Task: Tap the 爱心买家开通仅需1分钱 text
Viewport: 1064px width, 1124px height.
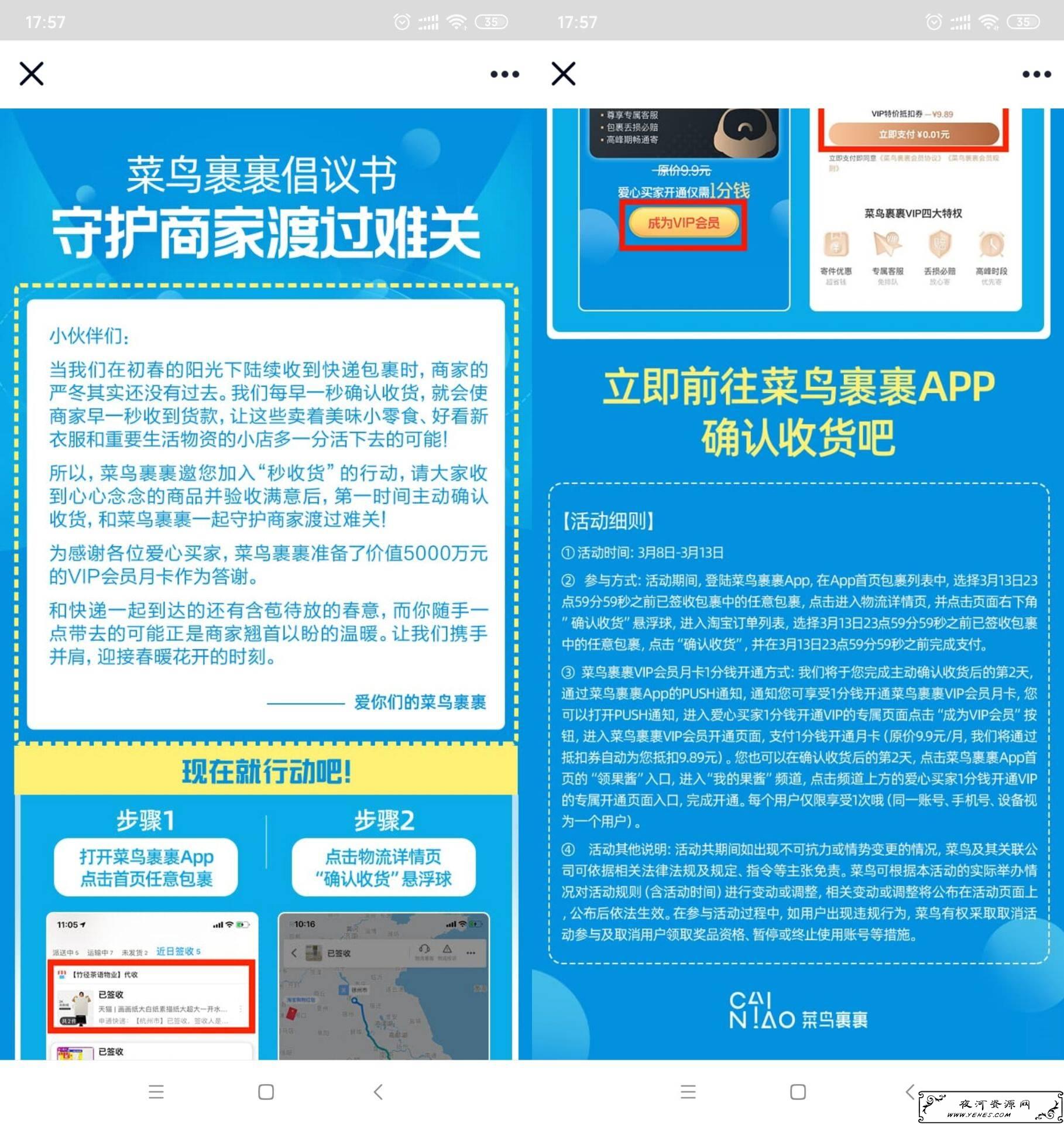Action: click(683, 191)
